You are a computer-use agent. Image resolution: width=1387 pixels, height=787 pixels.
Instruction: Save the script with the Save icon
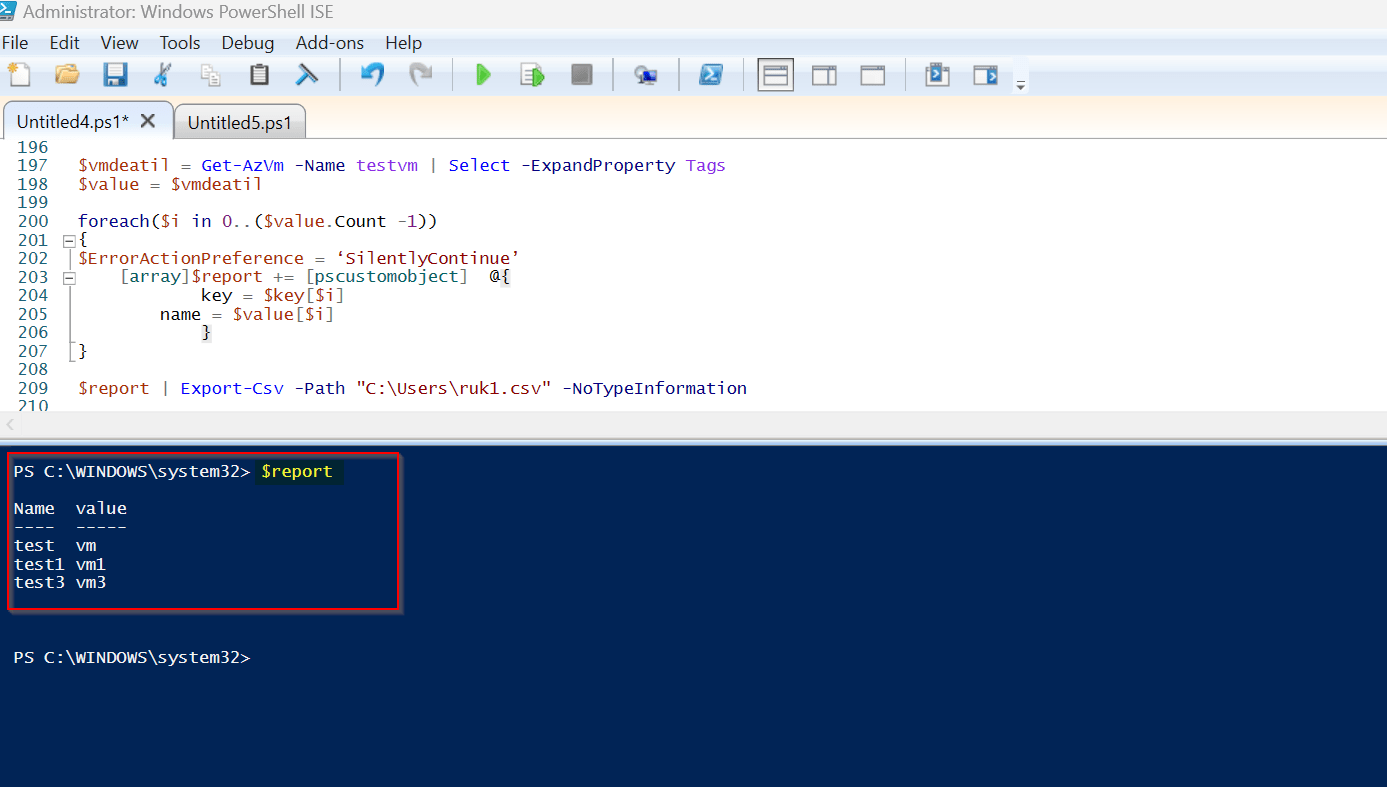click(115, 74)
